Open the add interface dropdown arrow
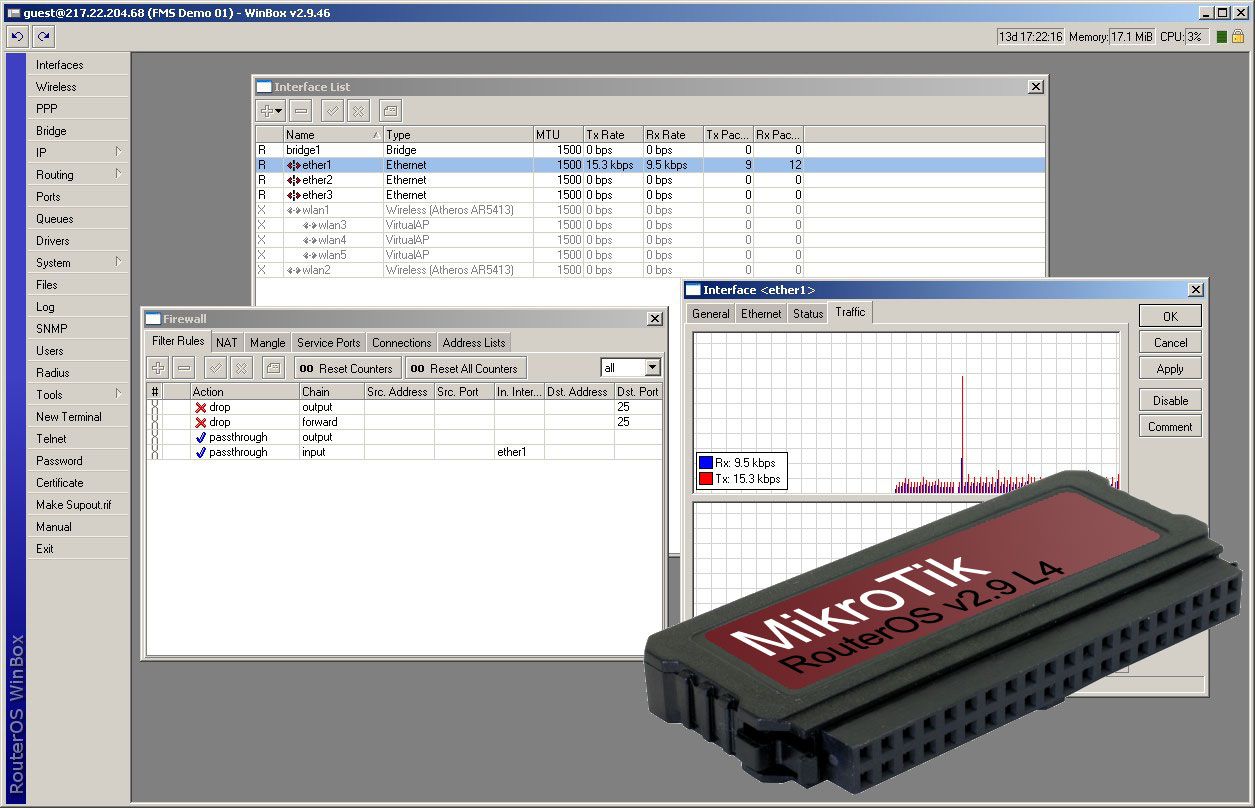Viewport: 1255px width, 808px height. [x=280, y=110]
